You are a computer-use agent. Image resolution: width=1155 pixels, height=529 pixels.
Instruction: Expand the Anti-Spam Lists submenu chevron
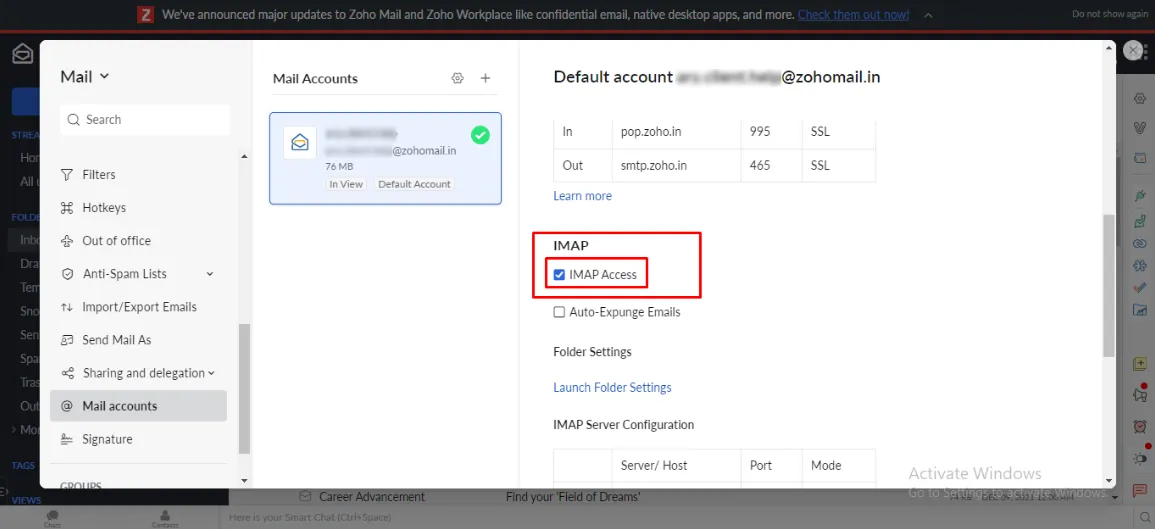click(x=210, y=274)
